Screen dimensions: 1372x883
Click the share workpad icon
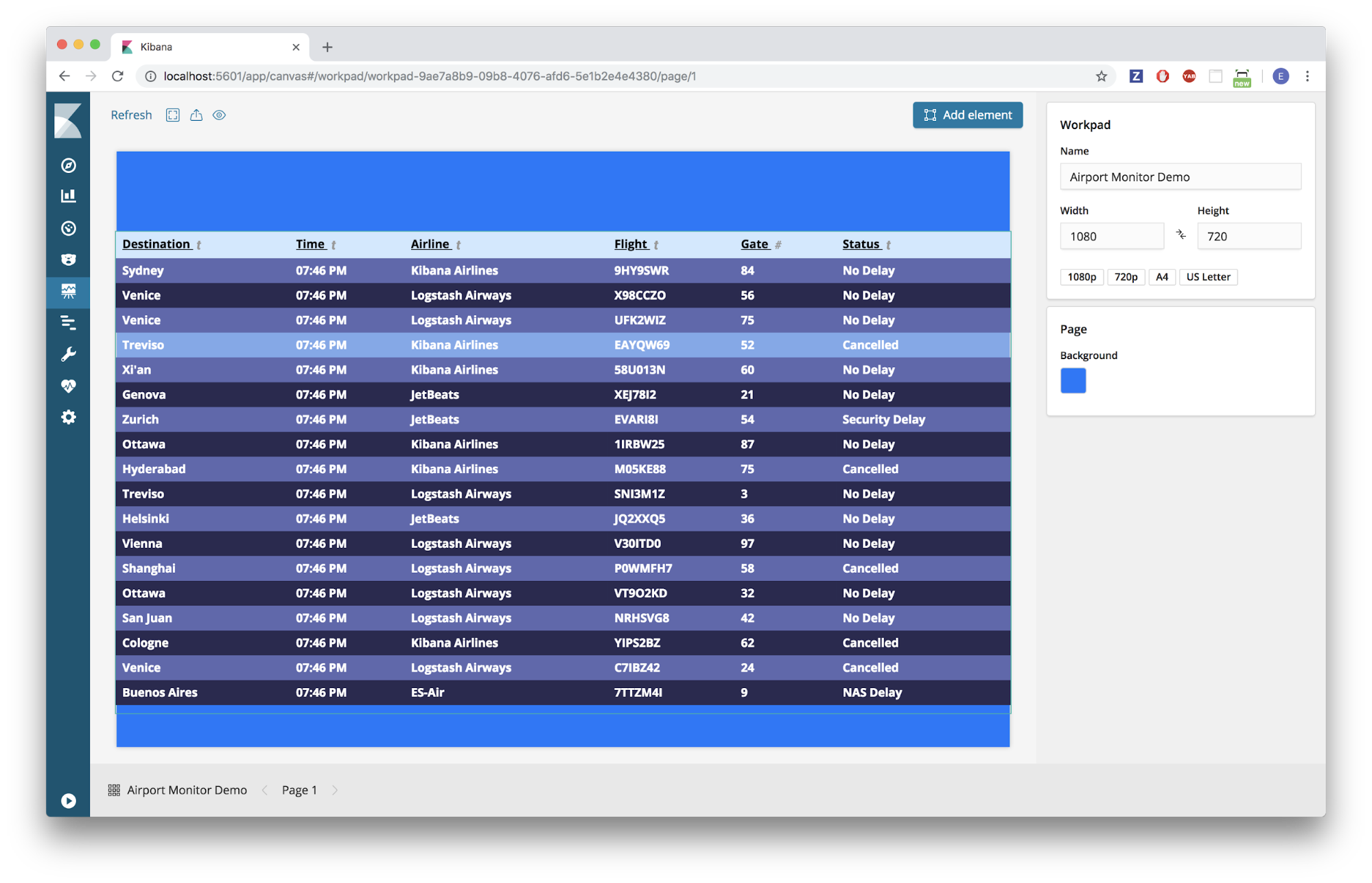point(196,115)
